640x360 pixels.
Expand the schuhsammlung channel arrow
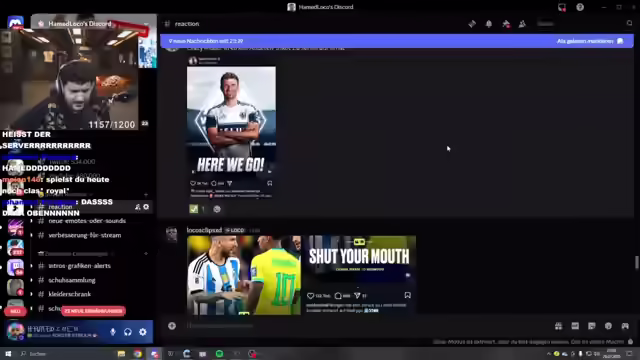pos(31,280)
